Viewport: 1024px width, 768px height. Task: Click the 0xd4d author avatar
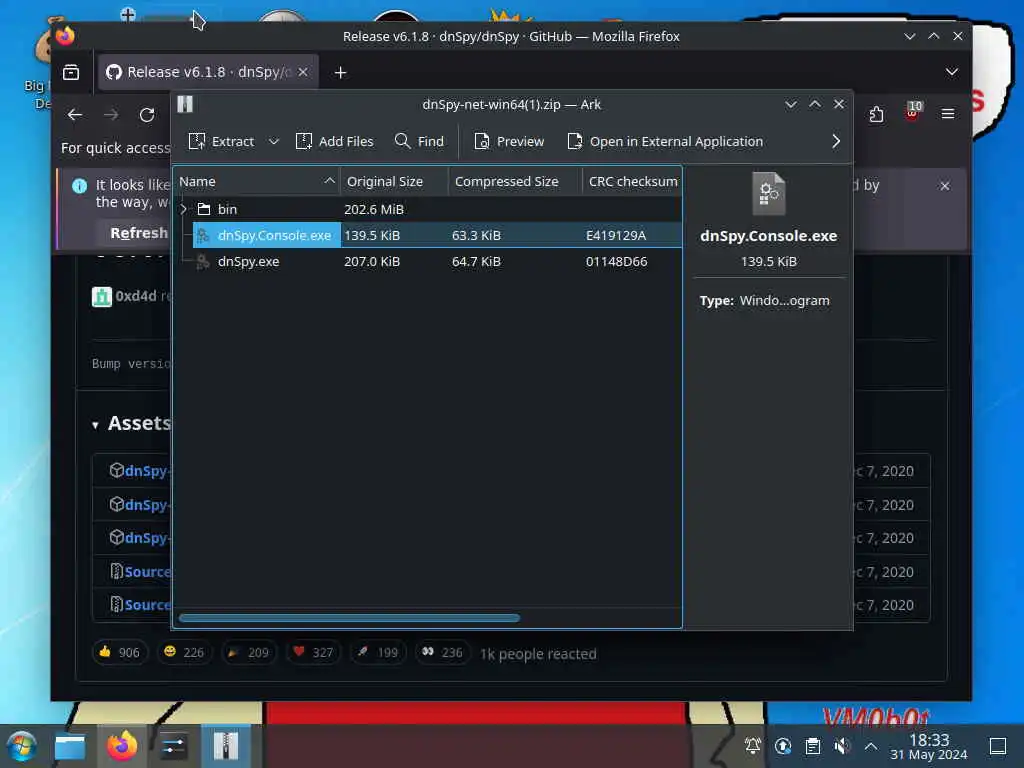coord(102,296)
